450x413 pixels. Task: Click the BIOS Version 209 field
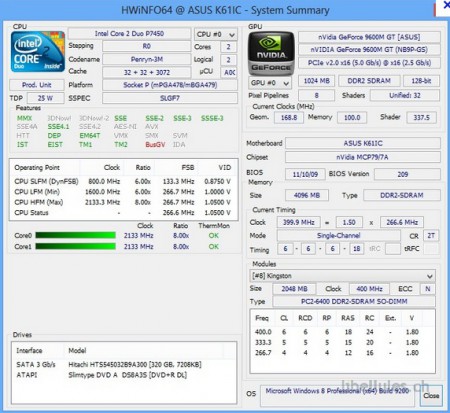[x=407, y=174]
